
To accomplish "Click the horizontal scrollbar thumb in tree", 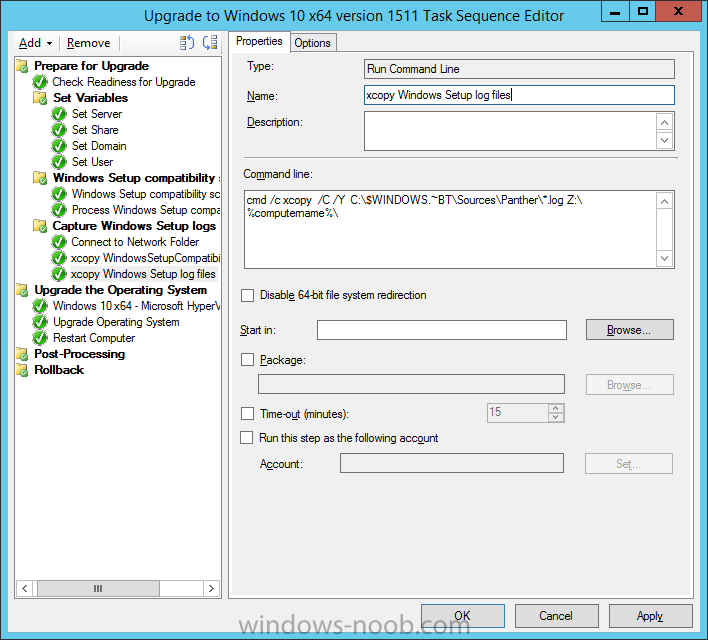I will (x=98, y=589).
